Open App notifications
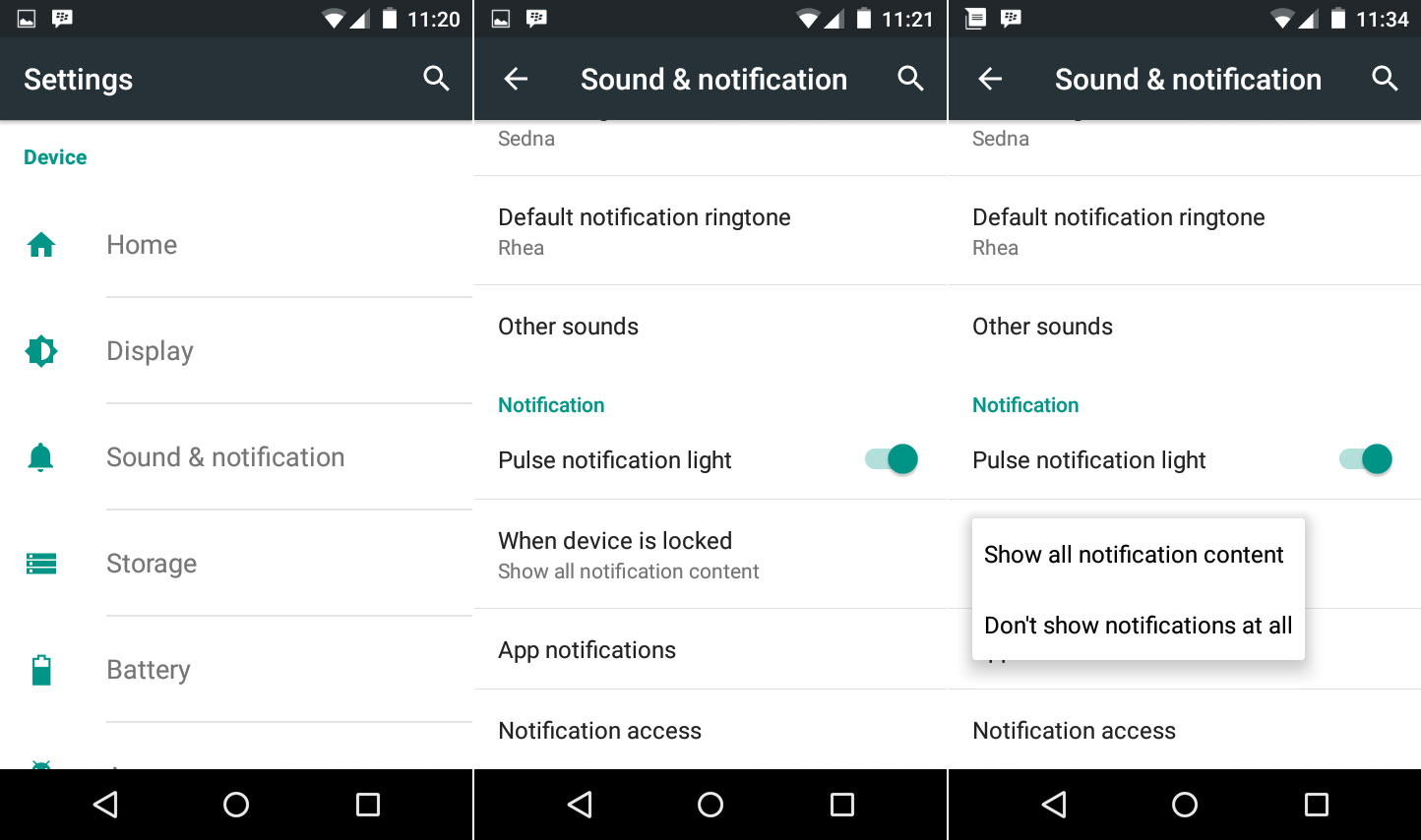The image size is (1421, 840). pos(710,650)
